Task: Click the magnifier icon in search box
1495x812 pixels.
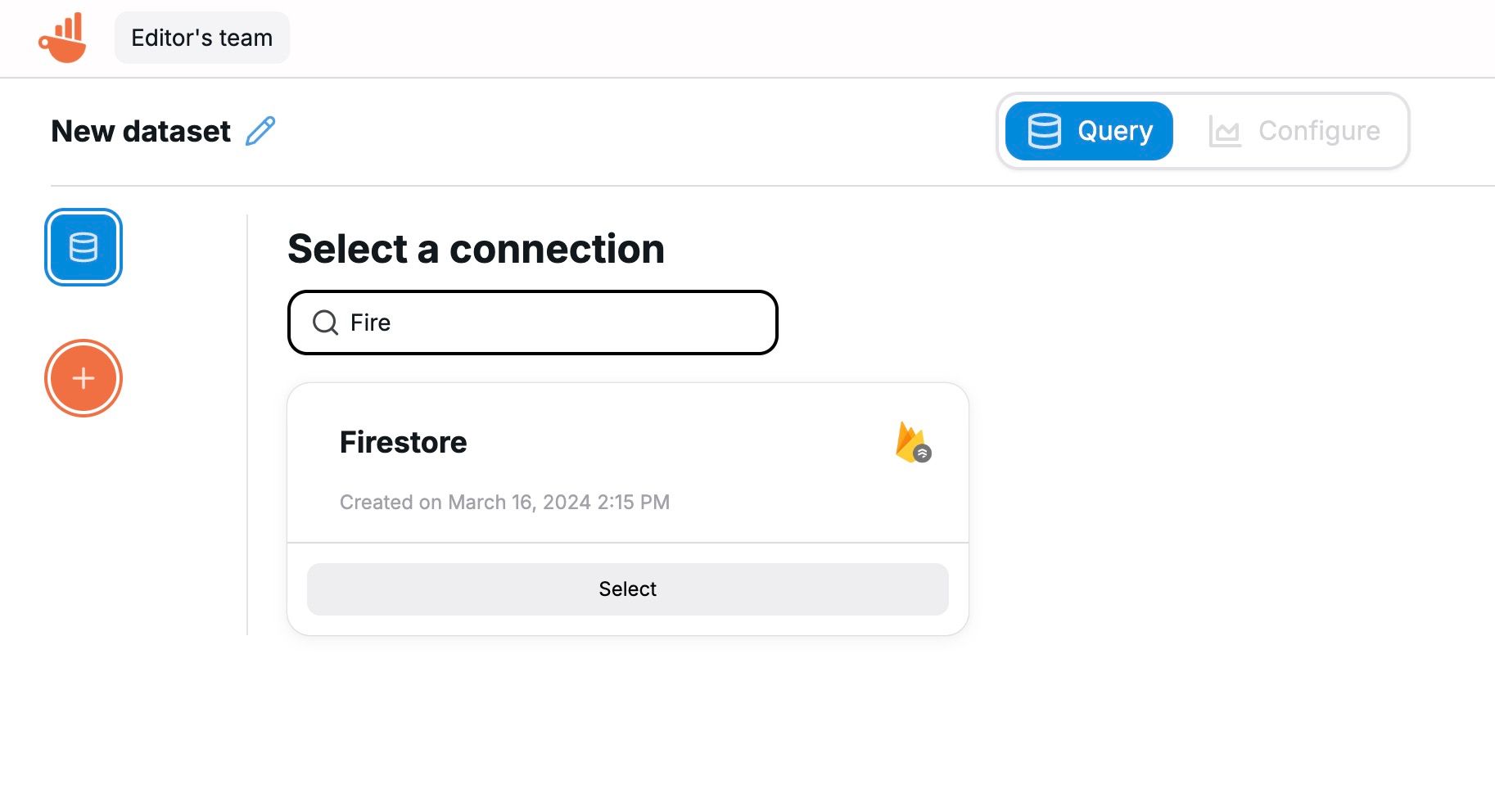Action: click(x=325, y=323)
